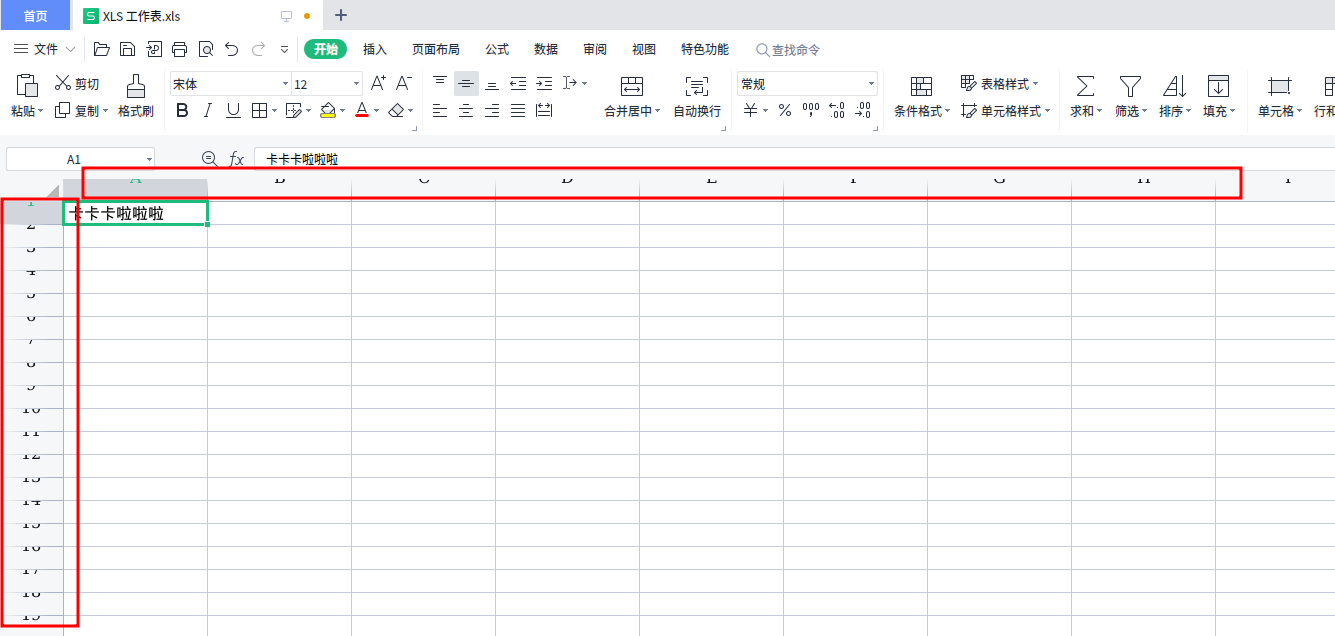The width and height of the screenshot is (1335, 636).
Task: Toggle 自动换行 wrap text
Action: click(x=697, y=97)
